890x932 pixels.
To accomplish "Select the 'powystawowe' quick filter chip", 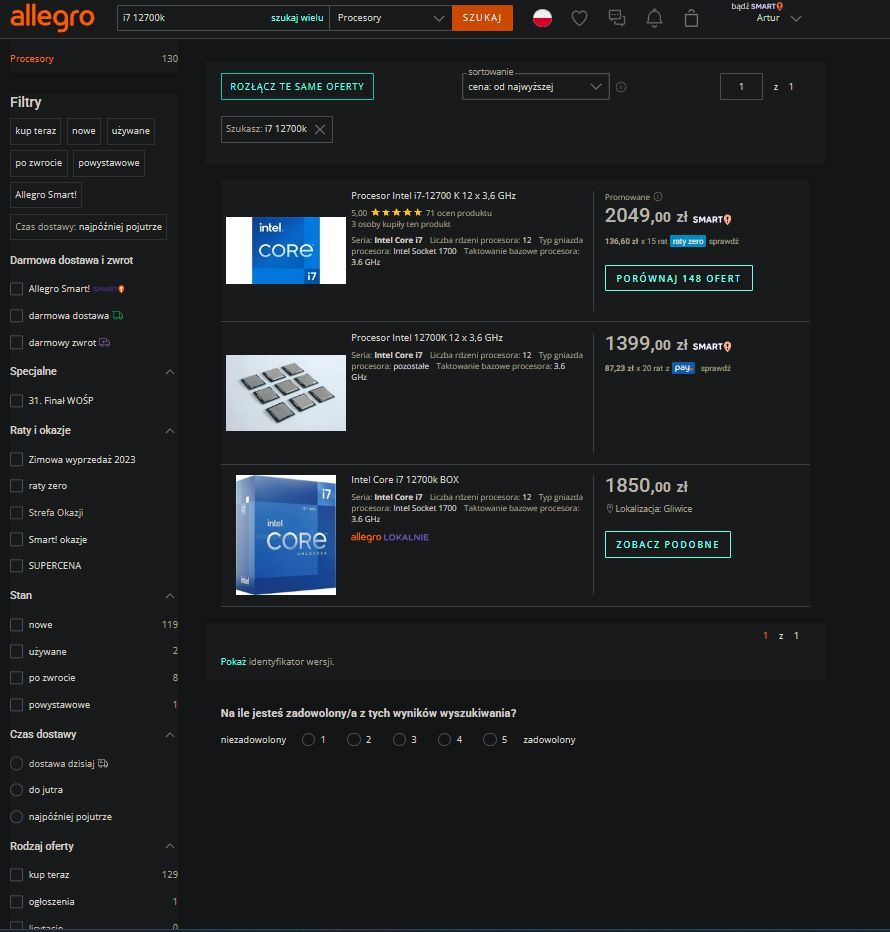I will 109,163.
